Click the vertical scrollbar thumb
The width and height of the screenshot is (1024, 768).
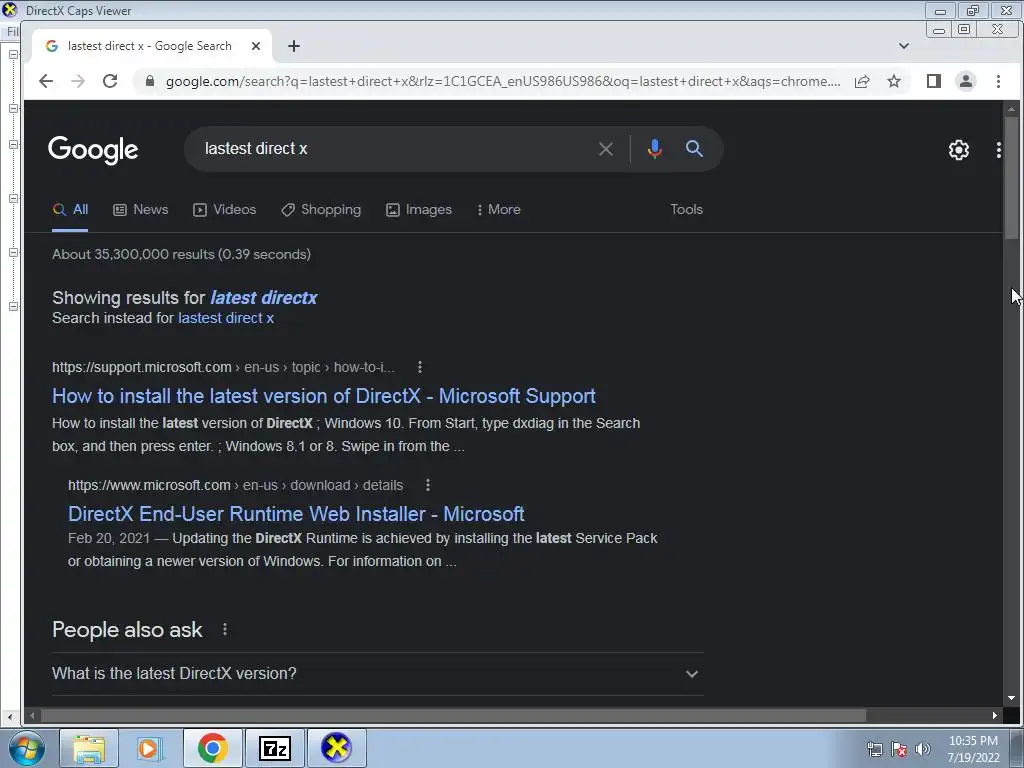coord(1012,178)
